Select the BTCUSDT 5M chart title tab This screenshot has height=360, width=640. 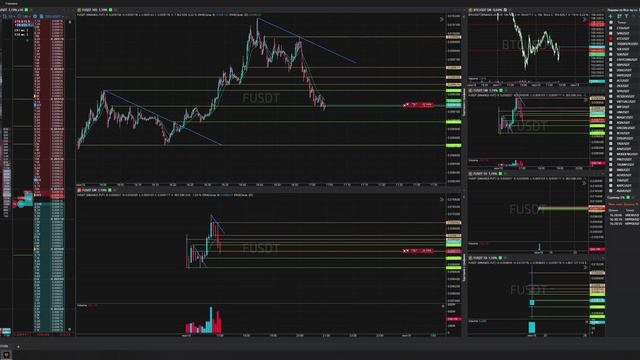[488, 10]
